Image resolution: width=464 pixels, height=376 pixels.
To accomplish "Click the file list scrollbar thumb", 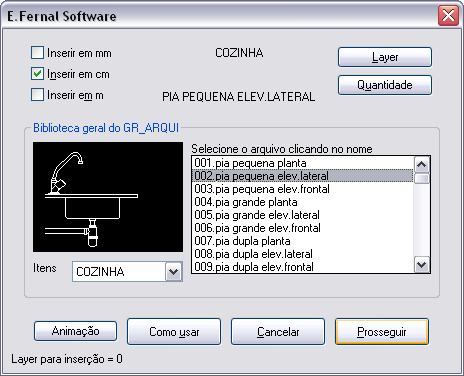I will click(422, 178).
